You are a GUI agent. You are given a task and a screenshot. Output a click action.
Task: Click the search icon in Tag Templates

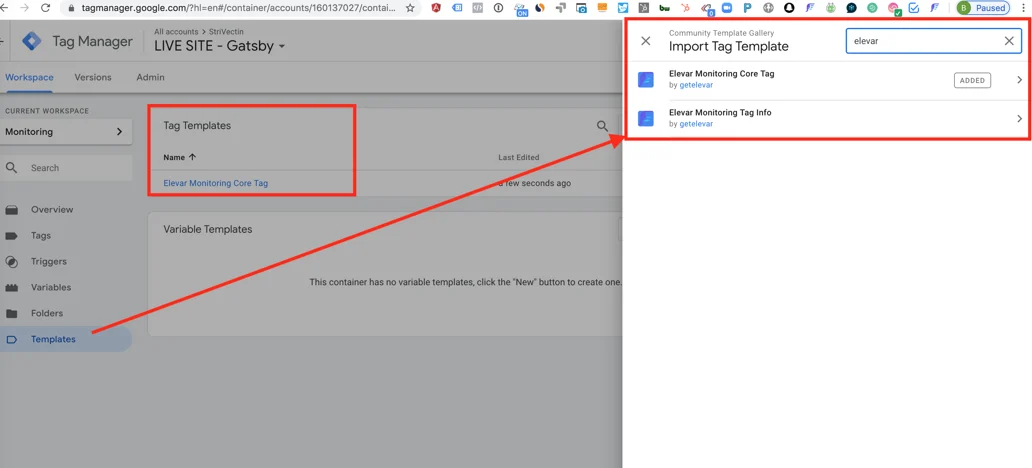[x=602, y=126]
